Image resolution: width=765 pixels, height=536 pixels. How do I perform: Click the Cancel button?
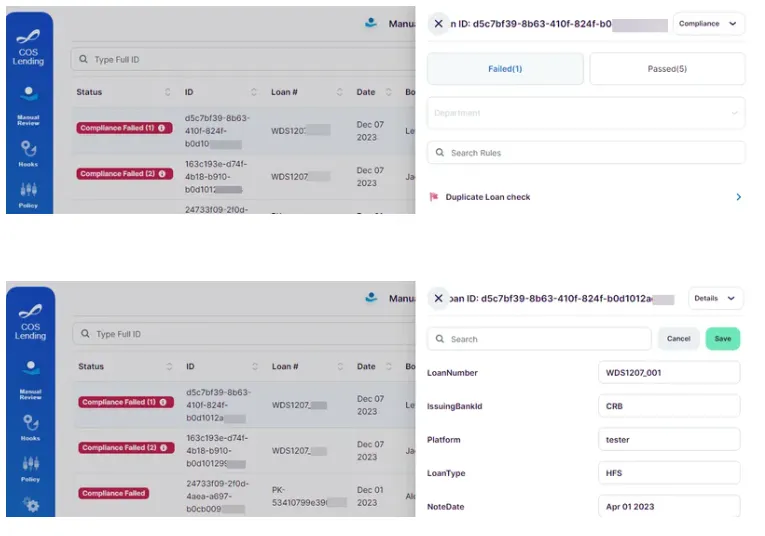click(678, 338)
